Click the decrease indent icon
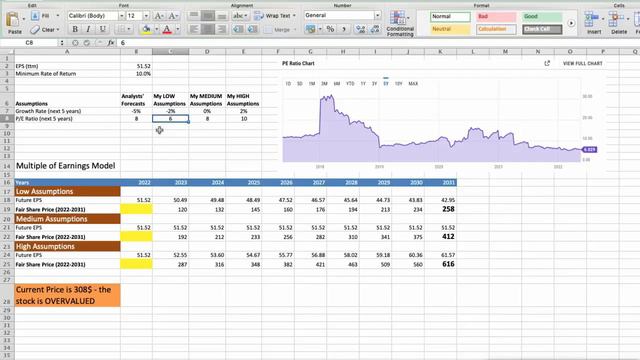The image size is (640, 360). click(238, 29)
